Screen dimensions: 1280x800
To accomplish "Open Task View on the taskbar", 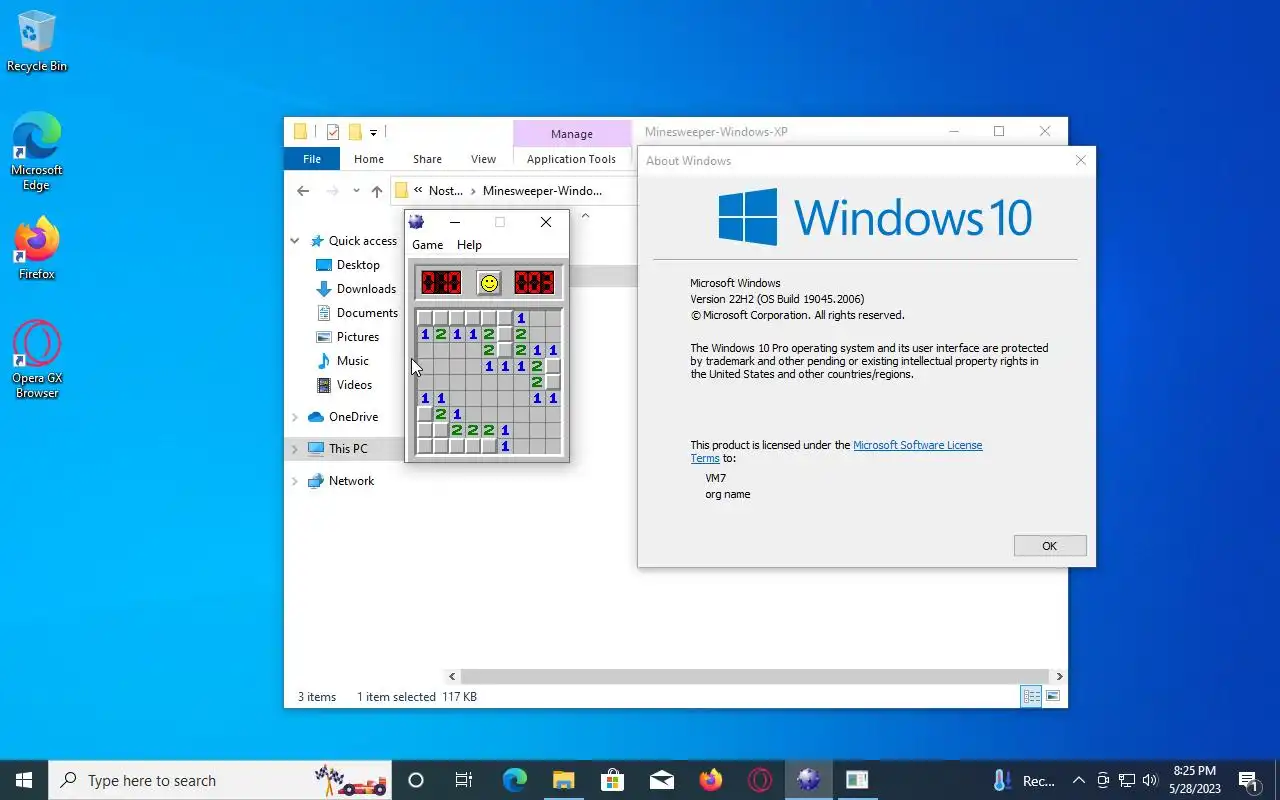I will pyautogui.click(x=464, y=780).
